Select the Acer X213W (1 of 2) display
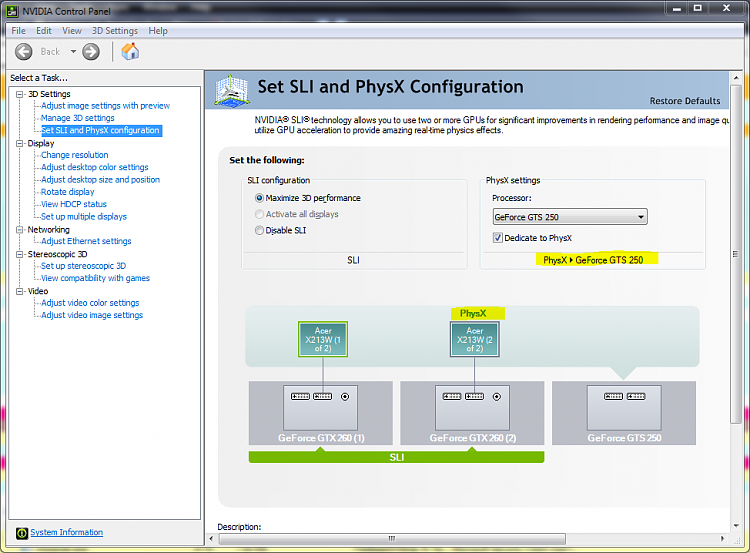The height and width of the screenshot is (553, 750). (323, 339)
